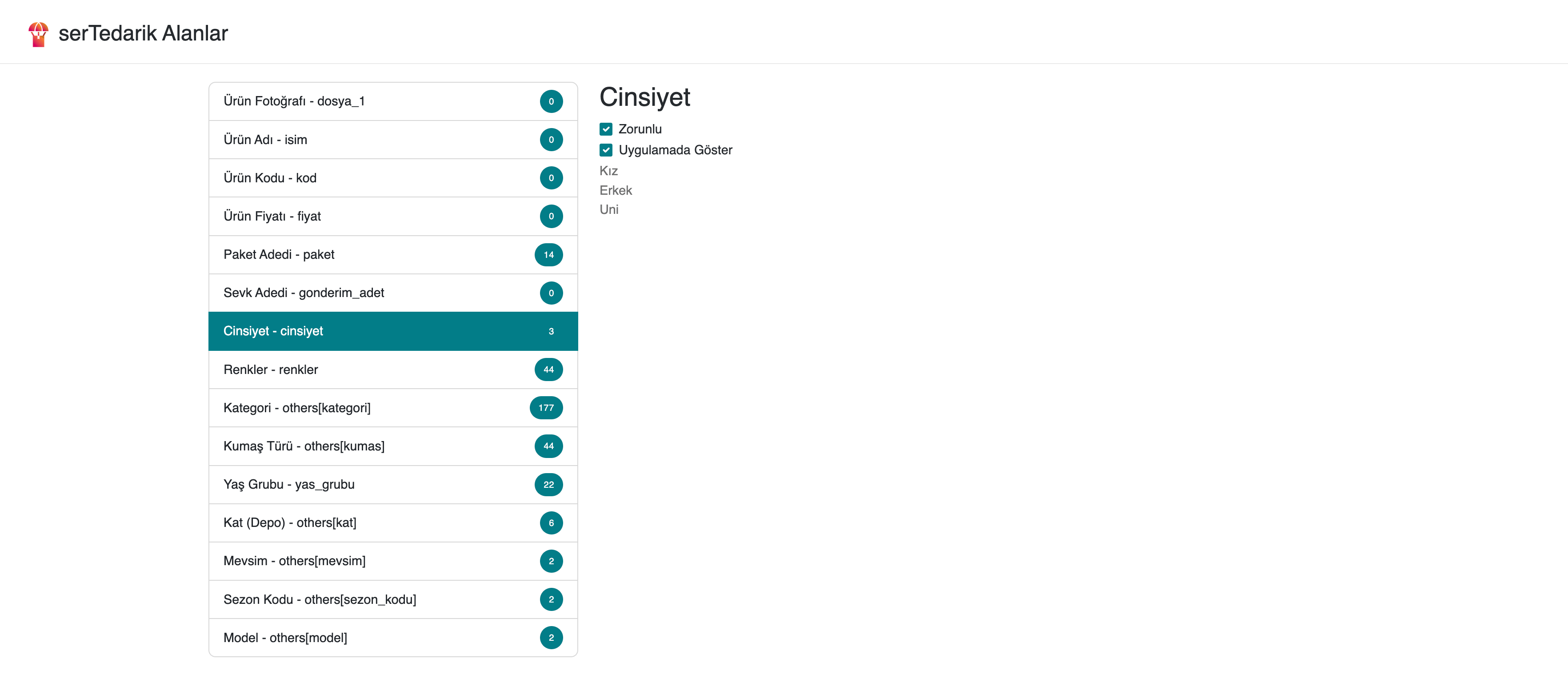The width and height of the screenshot is (1568, 699).
Task: Select Mevsim - others[mevsim] list item
Action: pos(294,561)
